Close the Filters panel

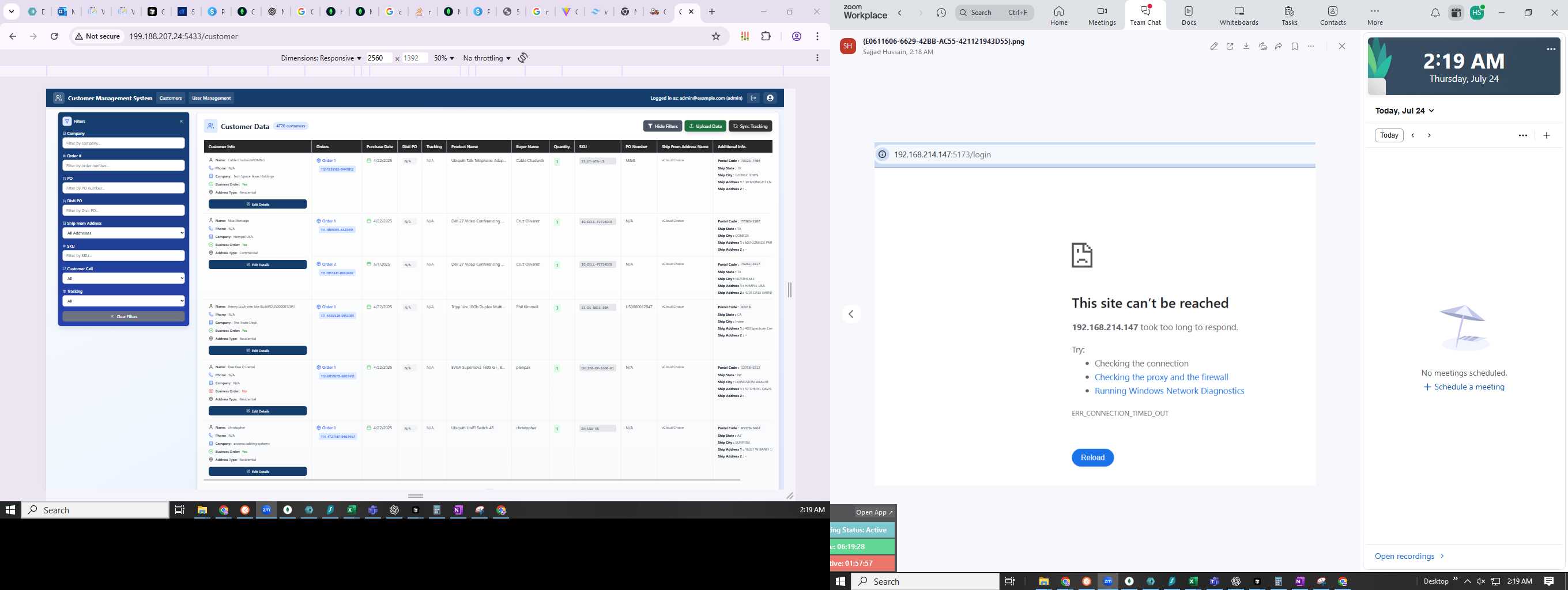tap(181, 121)
